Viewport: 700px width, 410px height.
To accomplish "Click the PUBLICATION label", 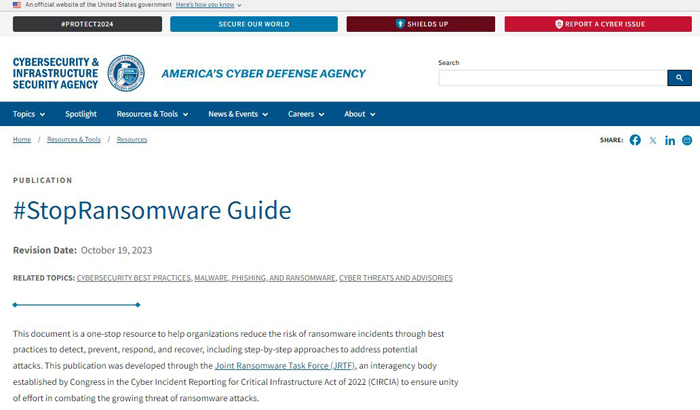I will tap(42, 180).
